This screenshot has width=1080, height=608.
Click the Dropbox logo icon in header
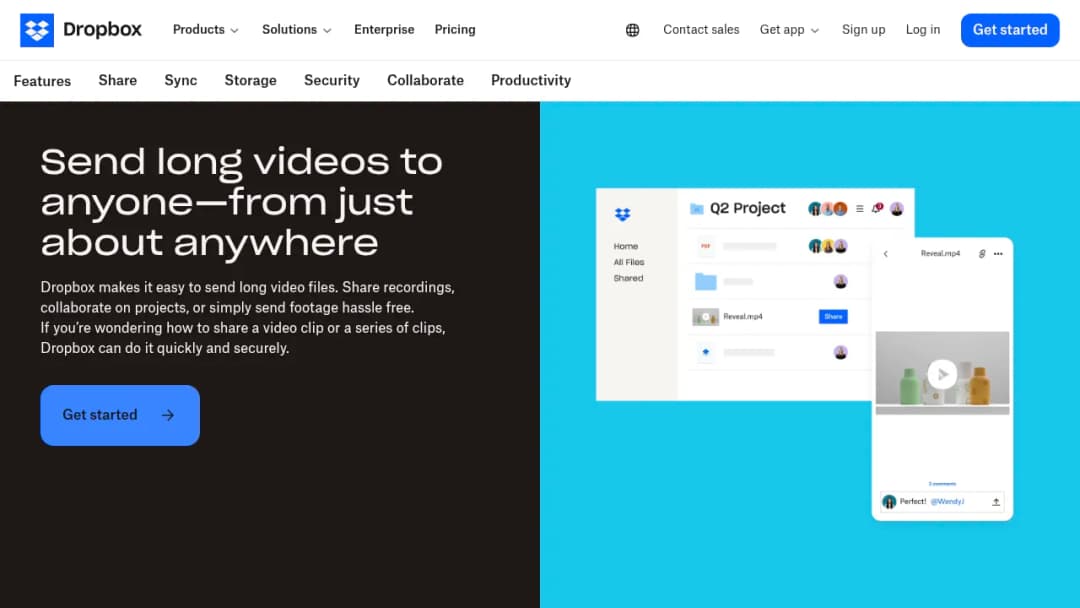coord(37,30)
